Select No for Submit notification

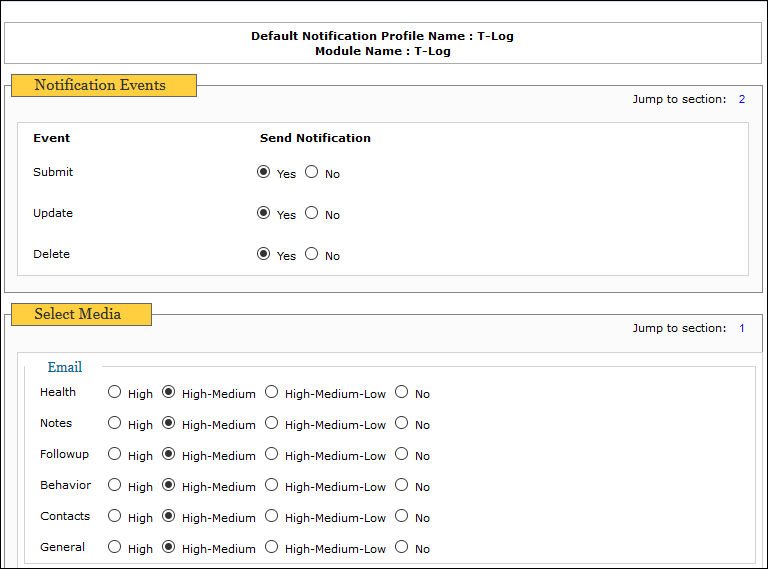tap(312, 172)
